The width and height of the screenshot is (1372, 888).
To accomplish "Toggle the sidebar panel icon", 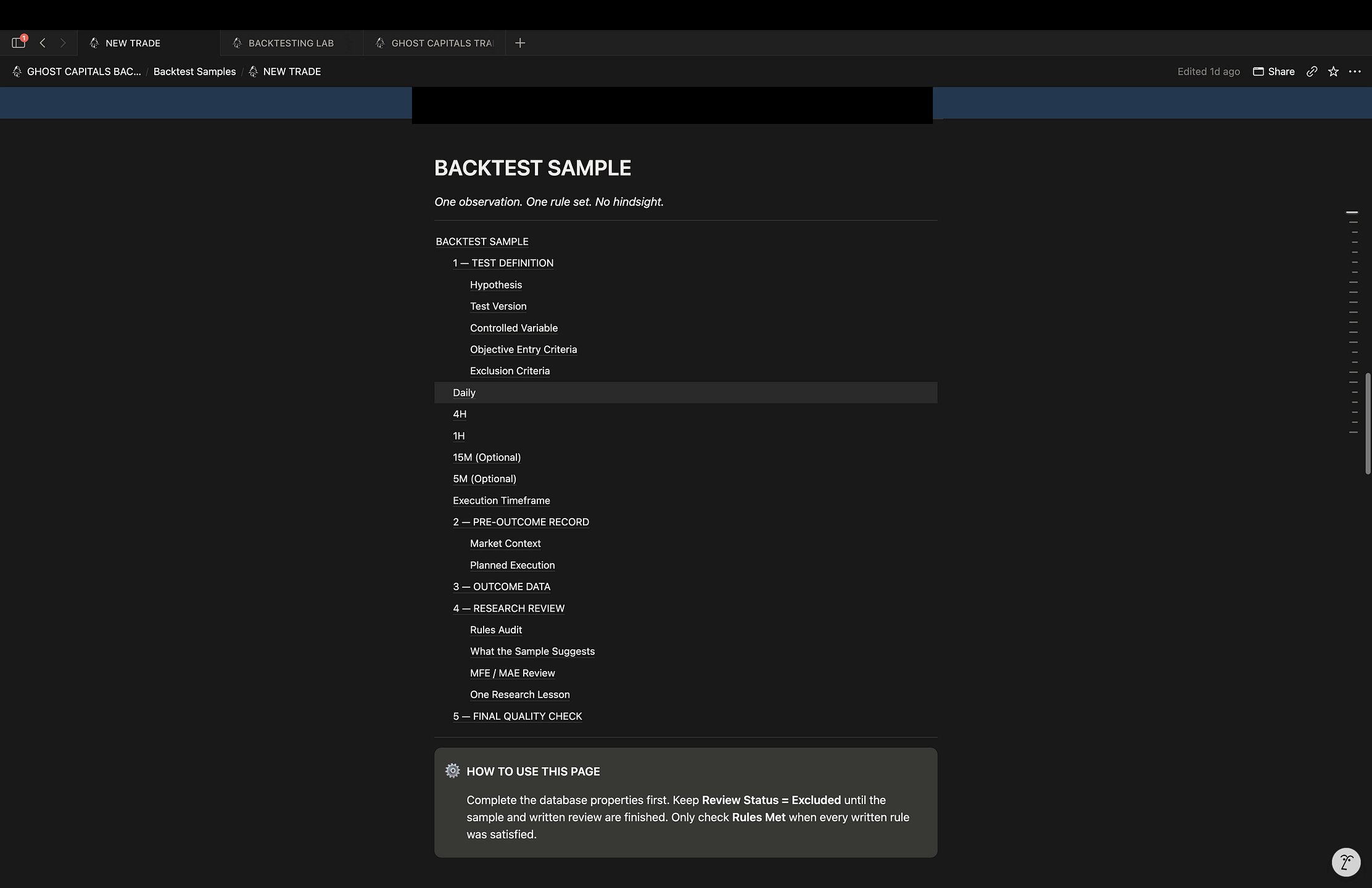I will tap(19, 43).
